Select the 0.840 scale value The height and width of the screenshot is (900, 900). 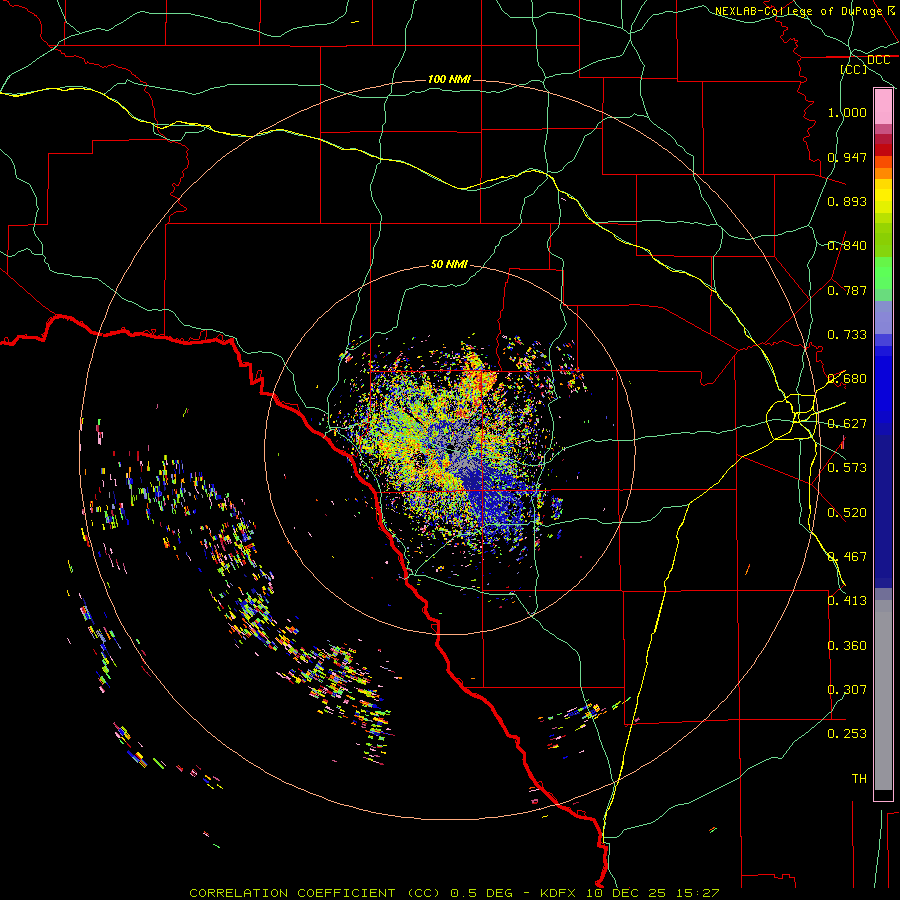[x=847, y=246]
